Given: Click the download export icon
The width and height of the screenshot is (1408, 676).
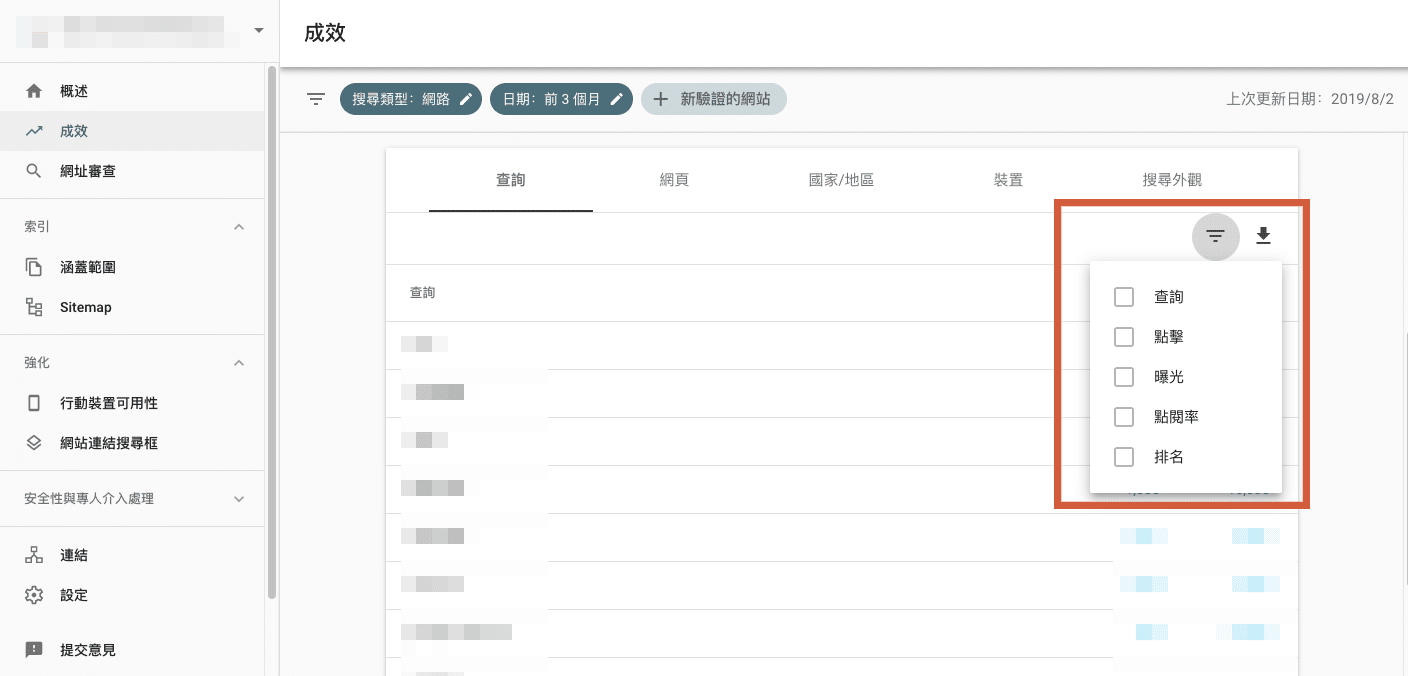Looking at the screenshot, I should point(1263,236).
